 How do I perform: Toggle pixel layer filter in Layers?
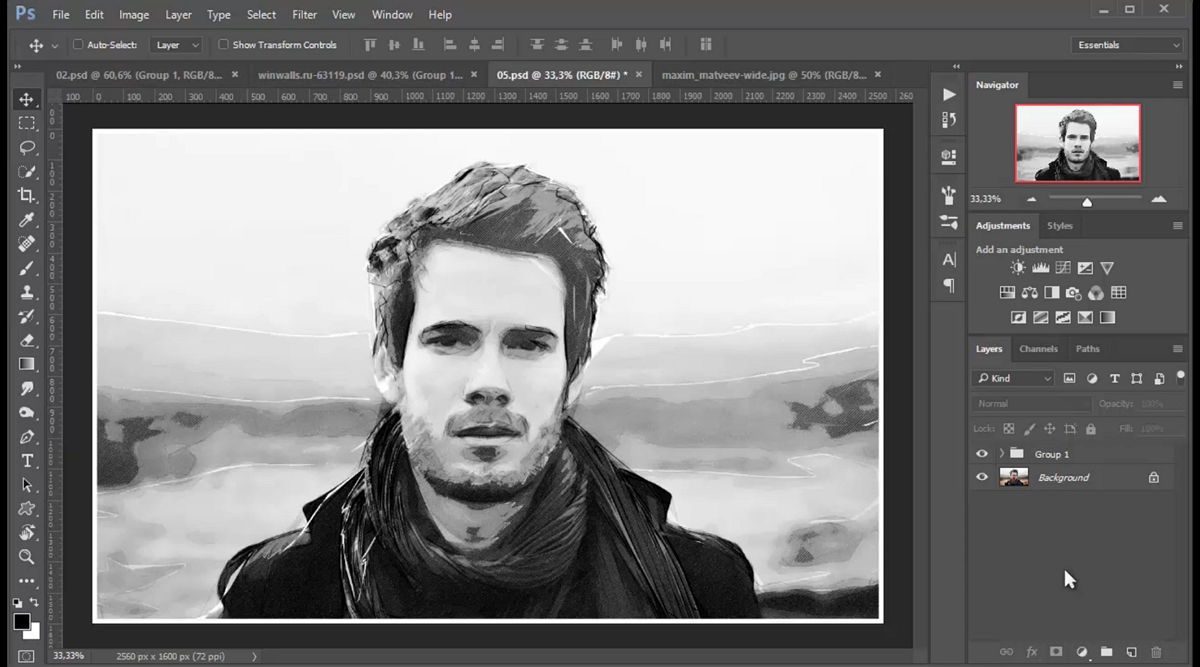[x=1069, y=379]
